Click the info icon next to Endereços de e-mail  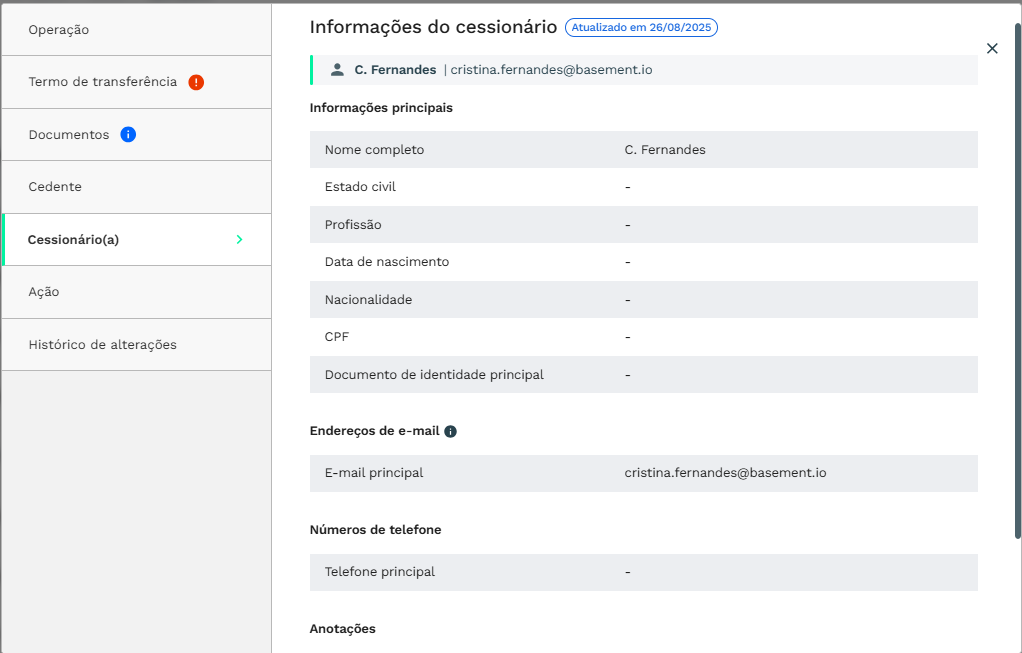pos(450,431)
